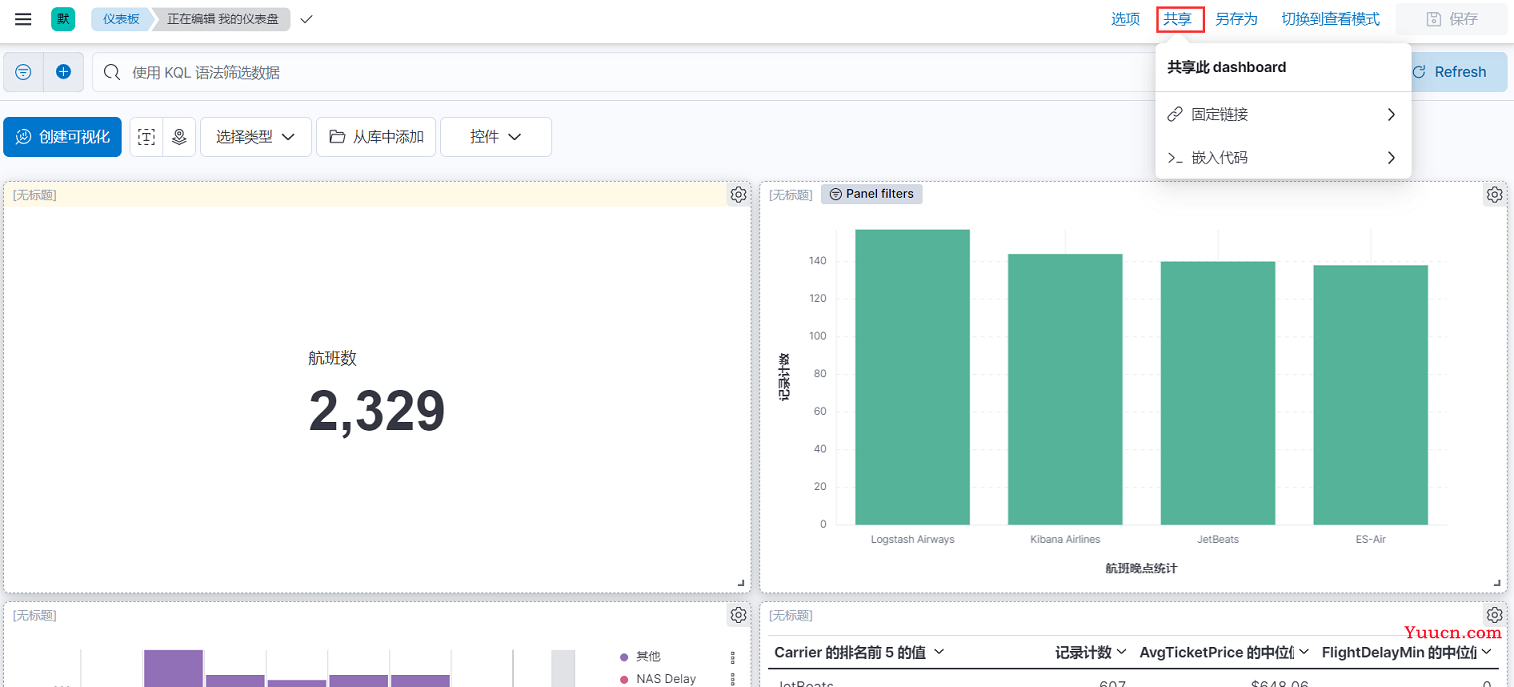Expand 固定链接 submenu chevron
The height and width of the screenshot is (687, 1514).
click(x=1391, y=115)
